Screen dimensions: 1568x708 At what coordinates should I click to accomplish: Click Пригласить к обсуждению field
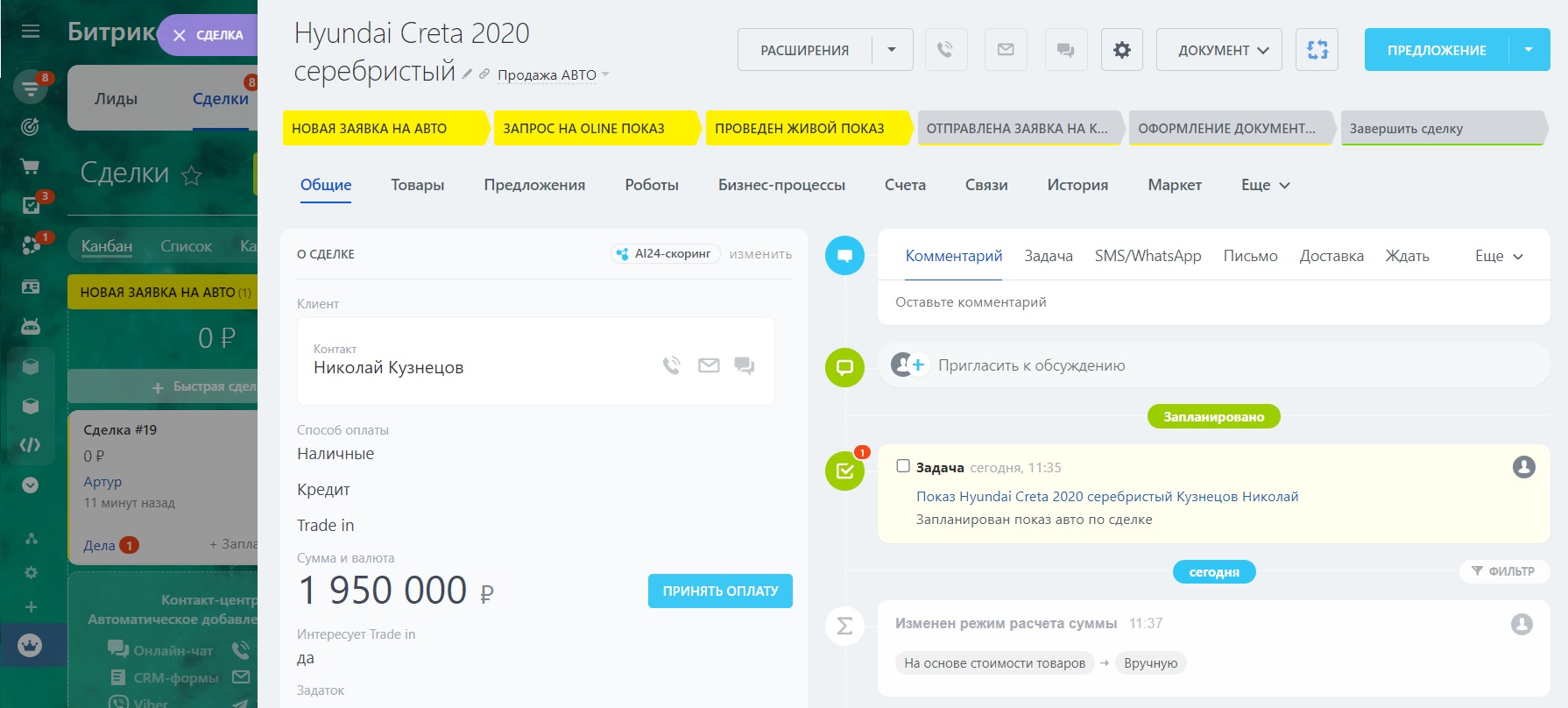pyautogui.click(x=1213, y=365)
